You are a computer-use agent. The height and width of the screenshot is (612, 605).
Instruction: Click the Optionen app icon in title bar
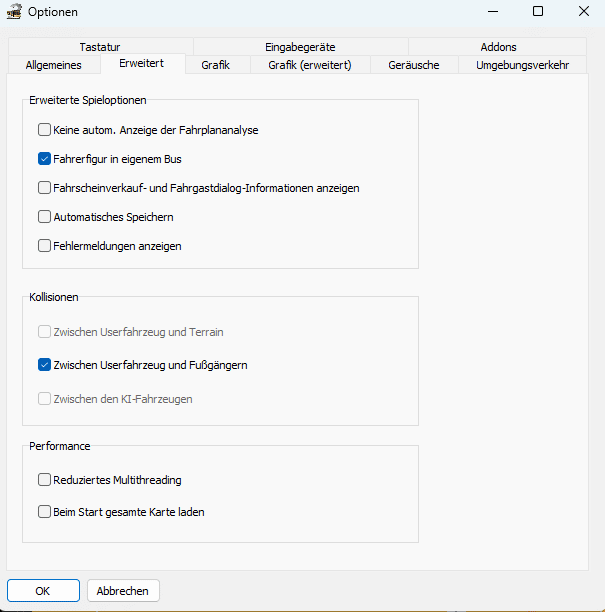(14, 12)
